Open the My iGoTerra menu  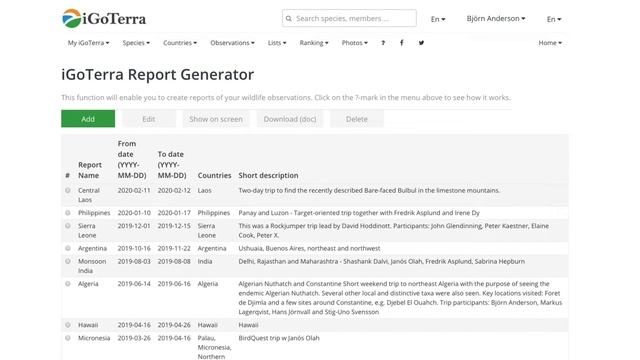[x=88, y=43]
